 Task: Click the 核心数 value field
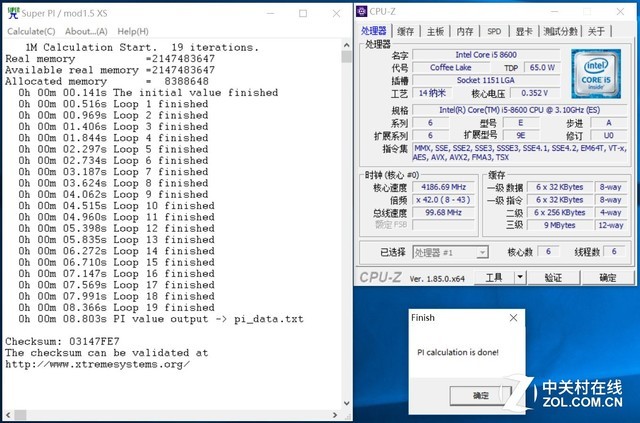pyautogui.click(x=548, y=252)
